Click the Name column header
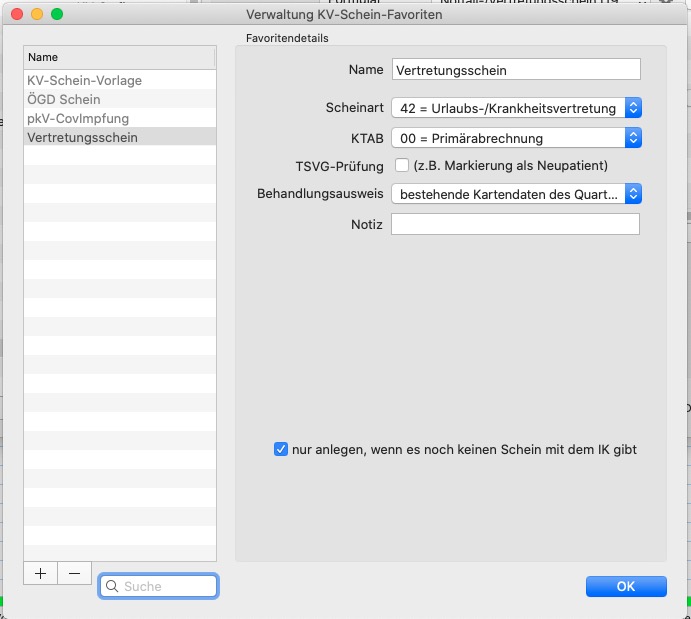Image resolution: width=691 pixels, height=619 pixels. pos(119,57)
